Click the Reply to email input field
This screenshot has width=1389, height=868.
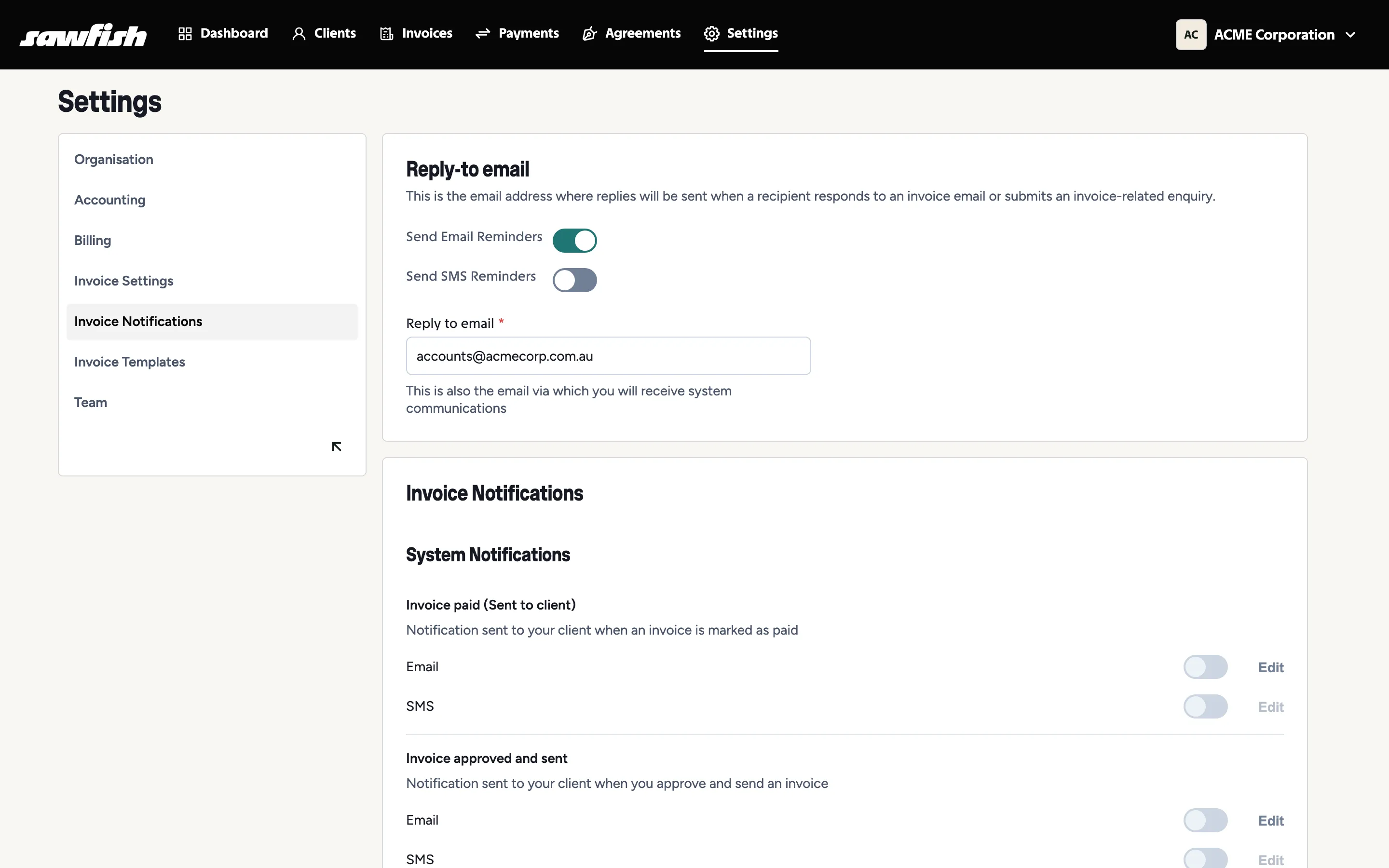[608, 356]
